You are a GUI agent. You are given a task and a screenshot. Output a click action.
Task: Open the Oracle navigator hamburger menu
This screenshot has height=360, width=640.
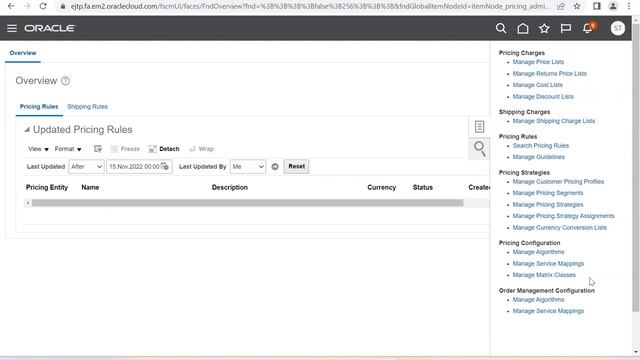[x=12, y=28]
